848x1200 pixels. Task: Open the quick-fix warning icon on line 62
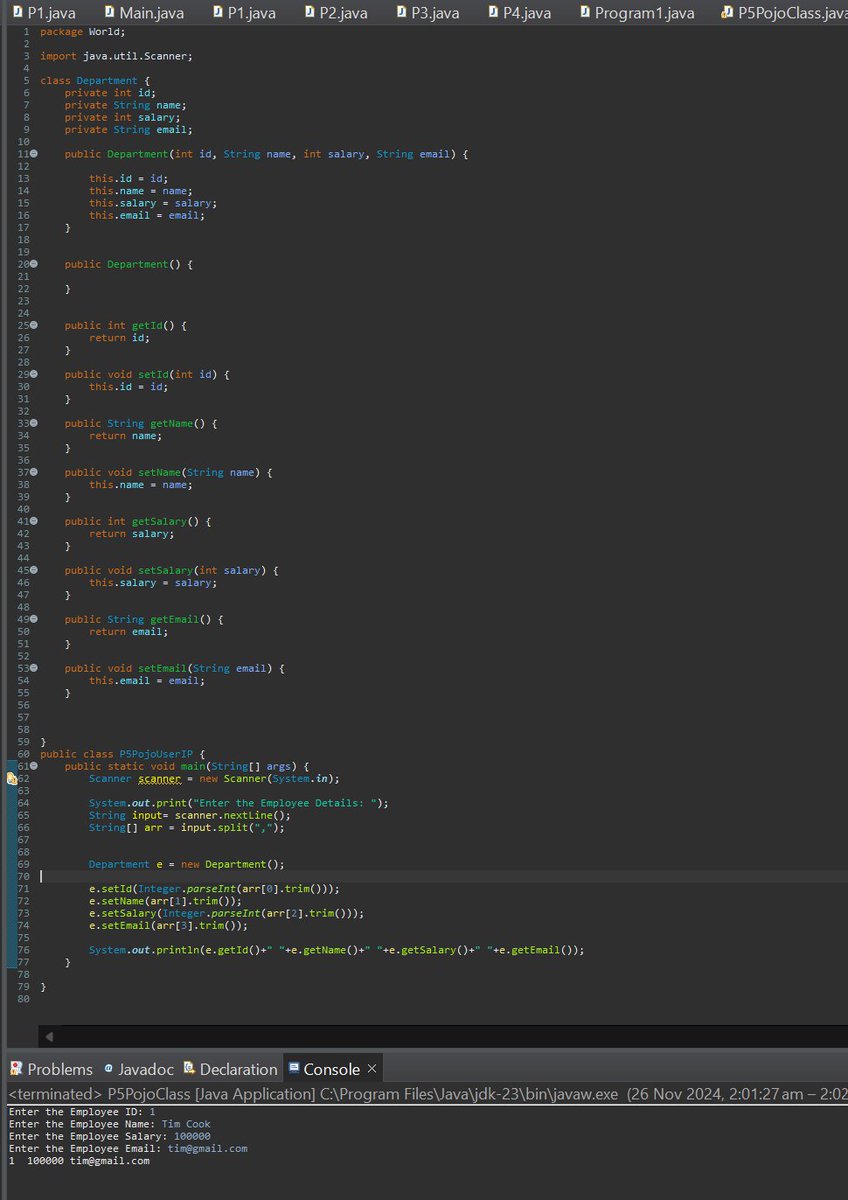pos(11,778)
